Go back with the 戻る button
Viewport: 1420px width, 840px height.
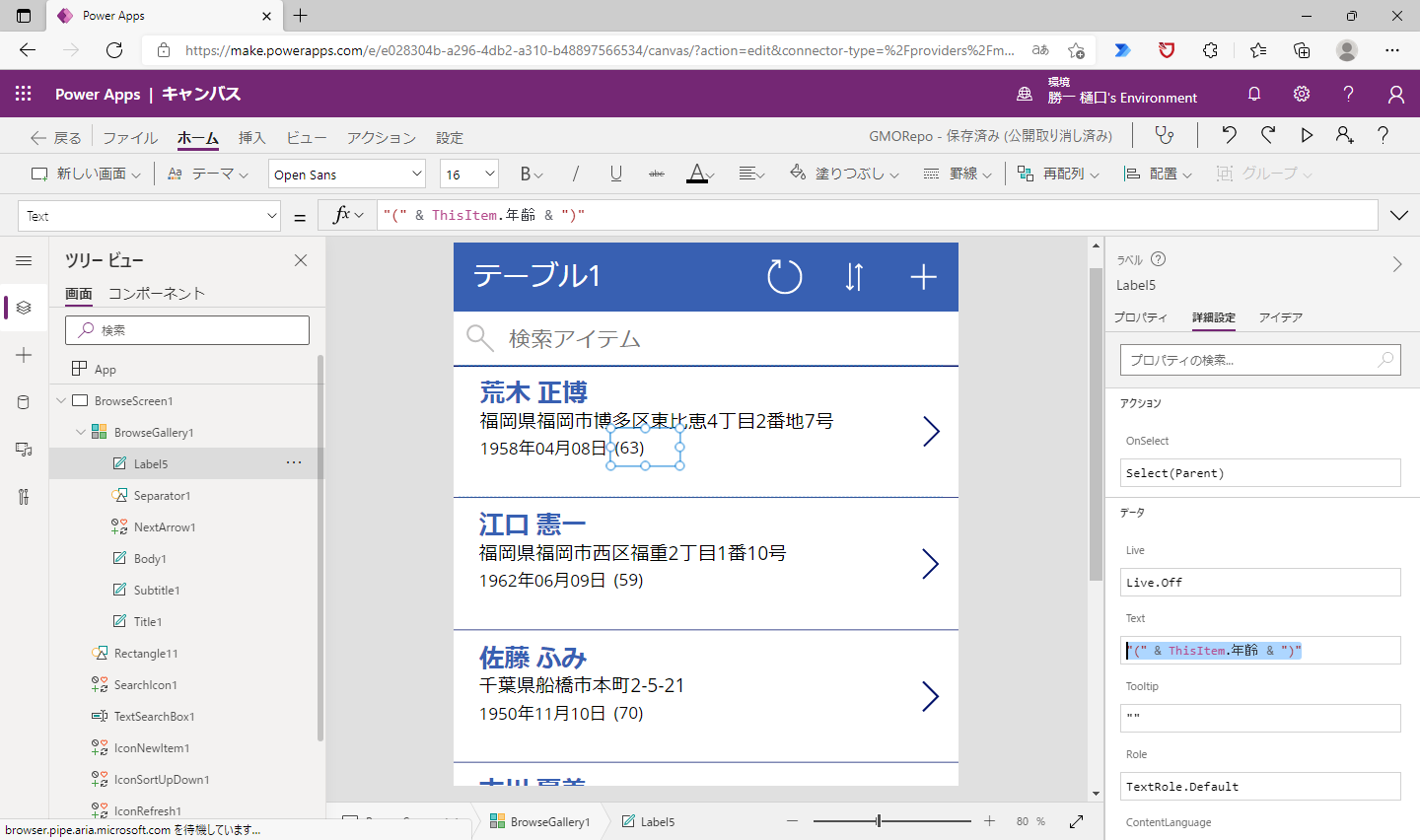point(56,138)
